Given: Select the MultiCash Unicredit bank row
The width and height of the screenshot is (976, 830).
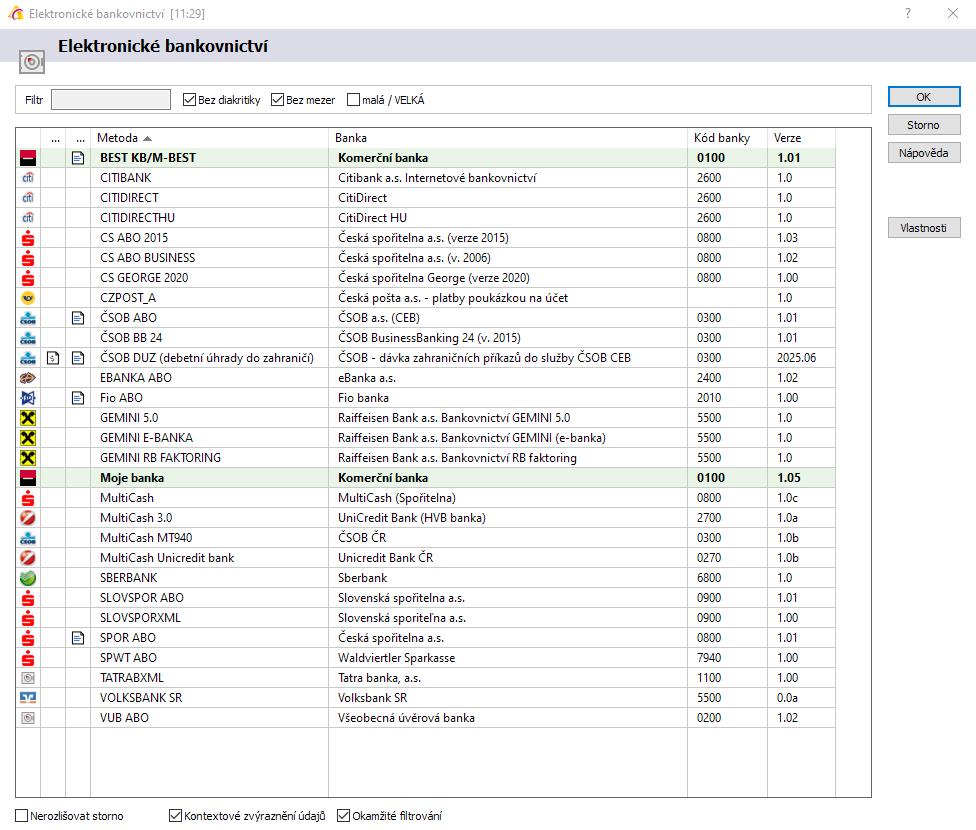Looking at the screenshot, I should pyautogui.click(x=426, y=558).
